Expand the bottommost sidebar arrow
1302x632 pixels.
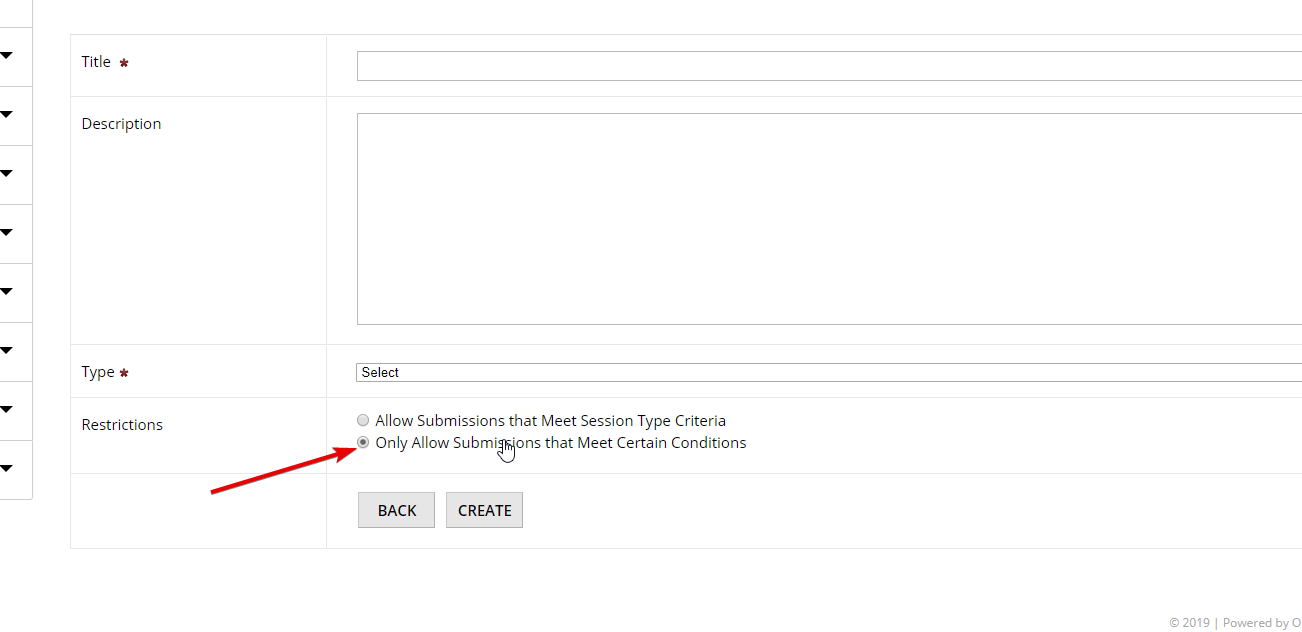(6, 469)
